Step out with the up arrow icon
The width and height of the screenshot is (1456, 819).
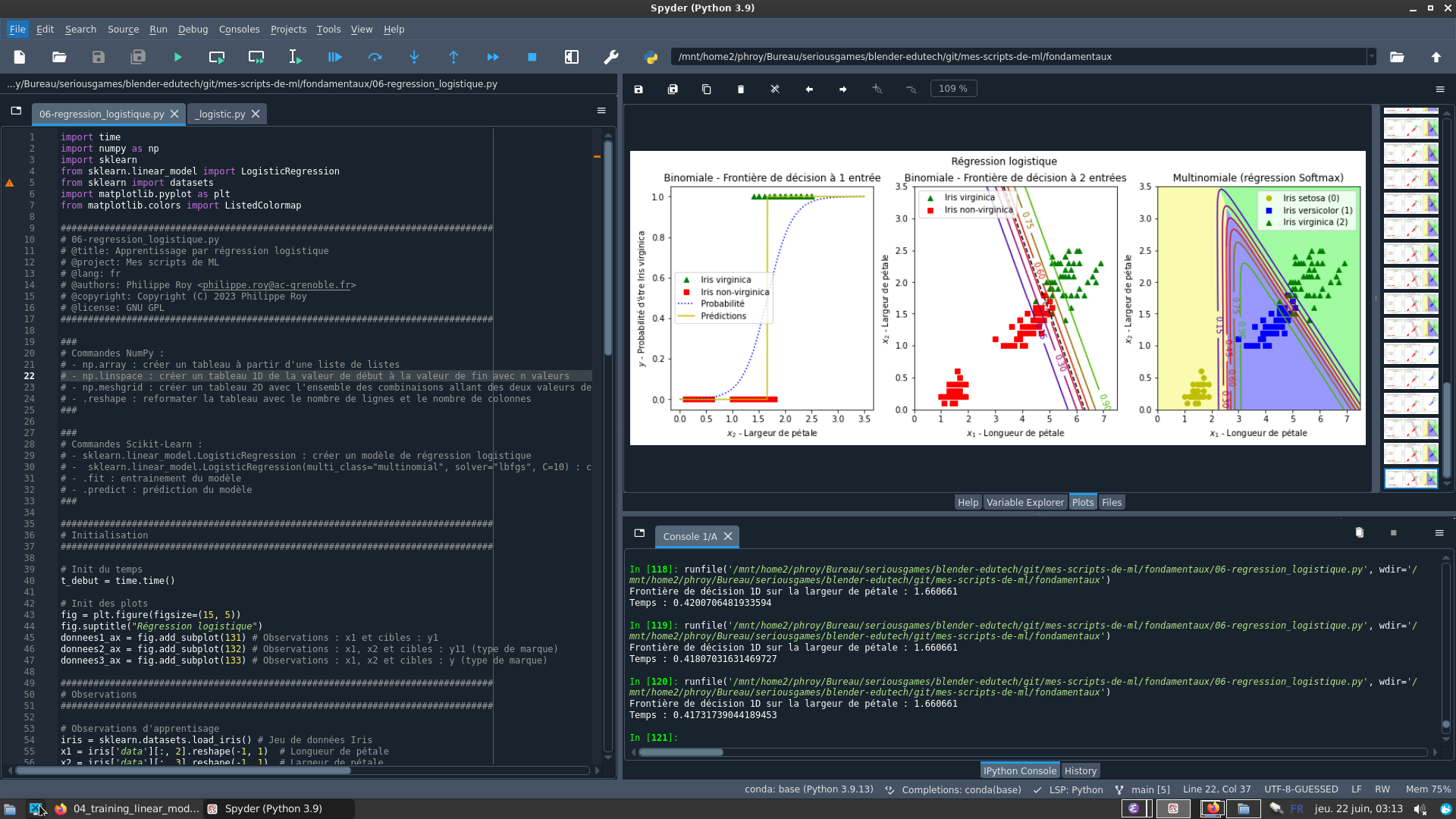click(x=453, y=57)
